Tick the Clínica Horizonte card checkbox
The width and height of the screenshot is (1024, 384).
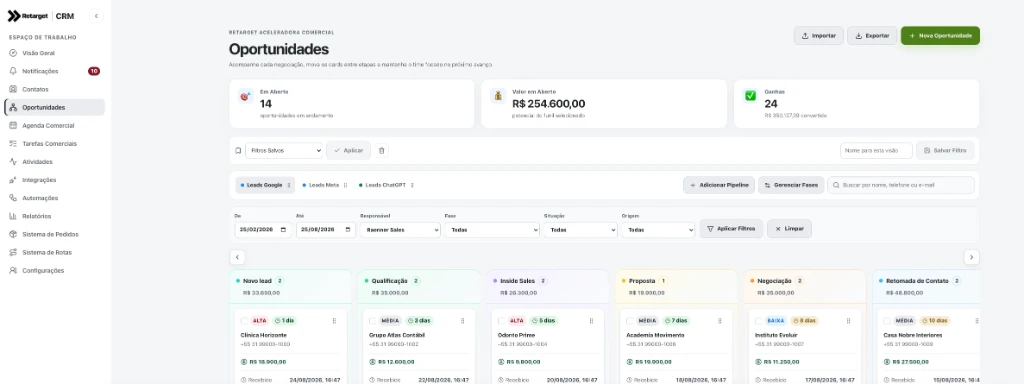coord(245,321)
